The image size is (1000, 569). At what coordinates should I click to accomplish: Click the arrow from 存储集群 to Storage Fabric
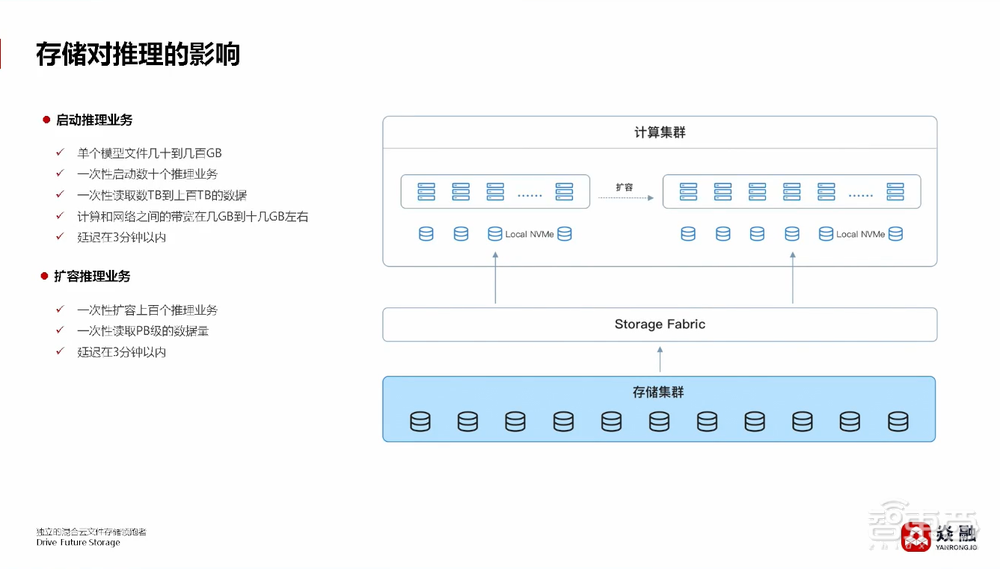(x=659, y=358)
